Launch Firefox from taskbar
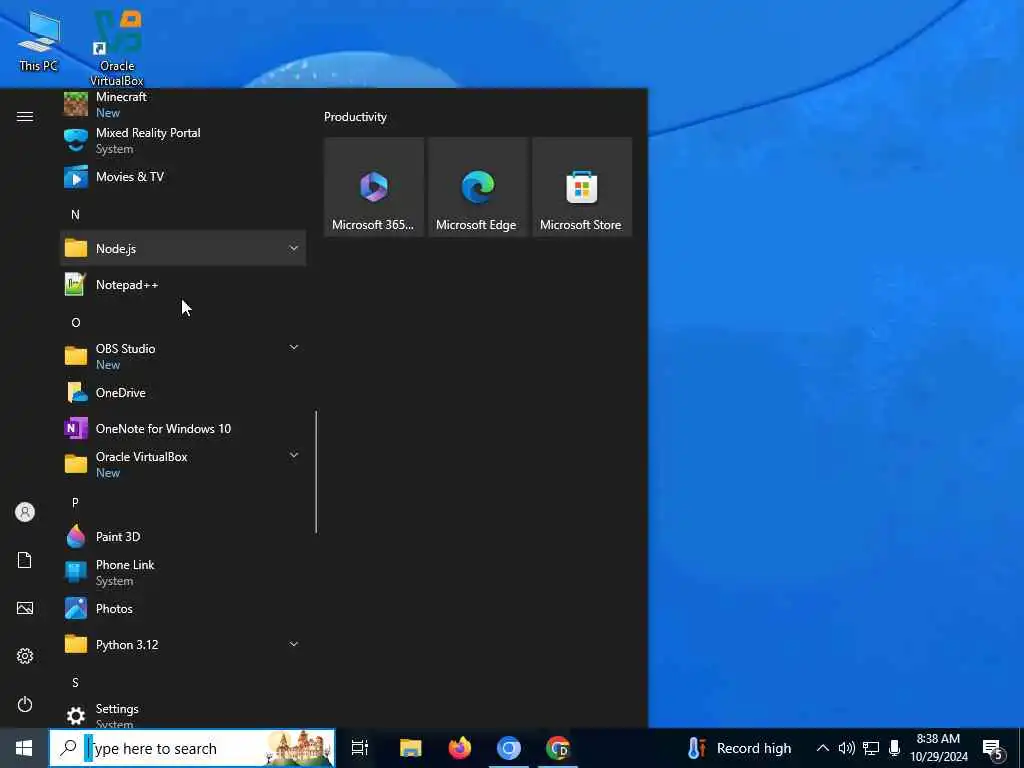 [x=460, y=748]
